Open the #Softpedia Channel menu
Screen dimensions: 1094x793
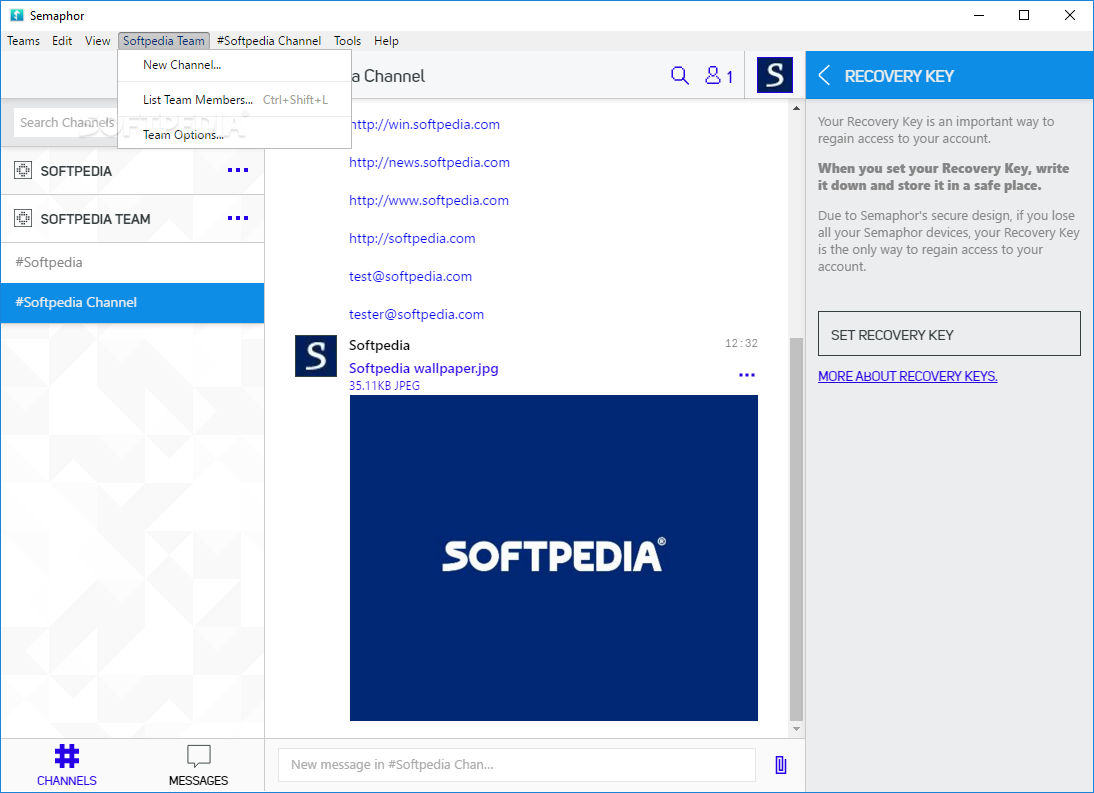tap(269, 40)
